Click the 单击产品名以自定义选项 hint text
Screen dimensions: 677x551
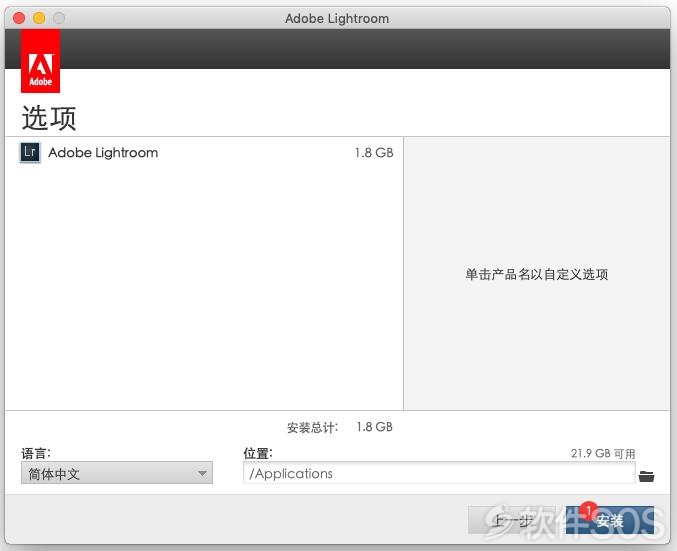pyautogui.click(x=537, y=274)
